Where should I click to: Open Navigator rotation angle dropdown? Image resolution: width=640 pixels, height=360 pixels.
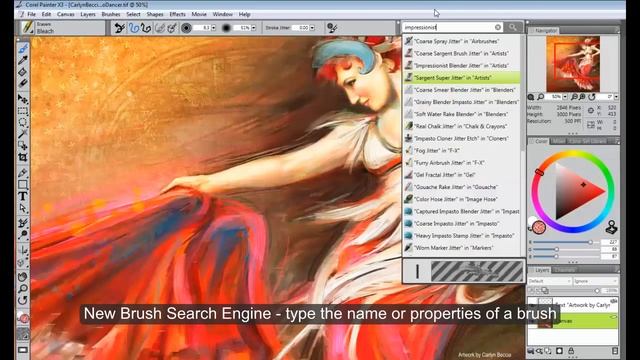[x=616, y=97]
